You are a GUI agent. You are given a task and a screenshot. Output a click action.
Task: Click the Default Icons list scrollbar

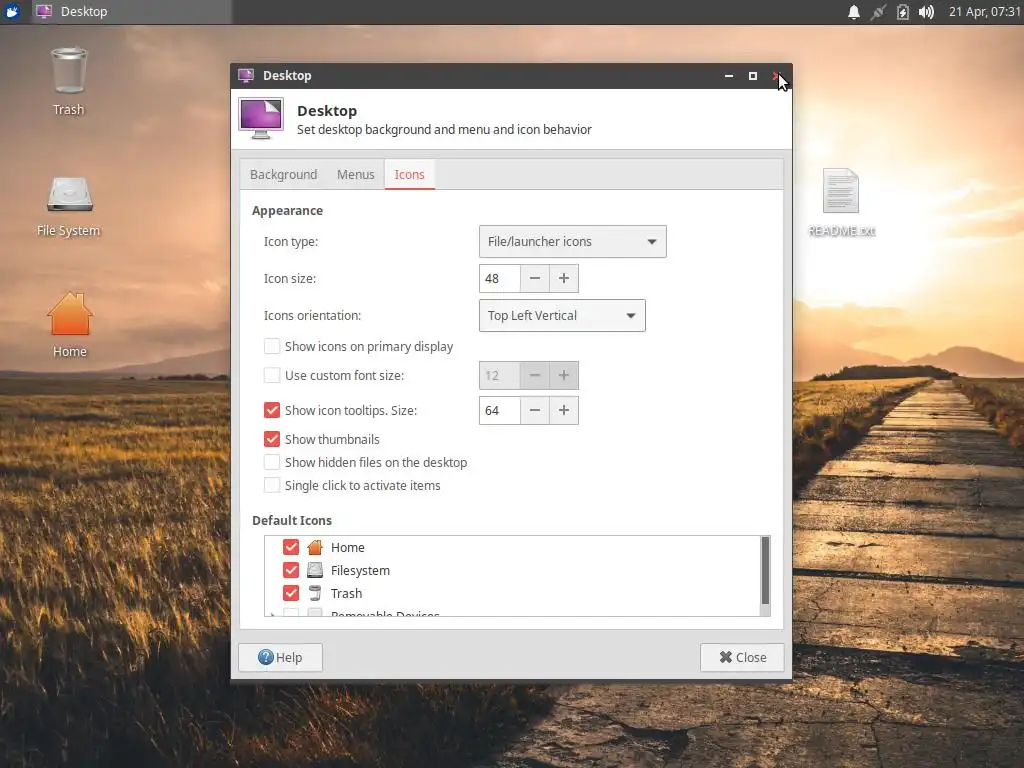[765, 571]
